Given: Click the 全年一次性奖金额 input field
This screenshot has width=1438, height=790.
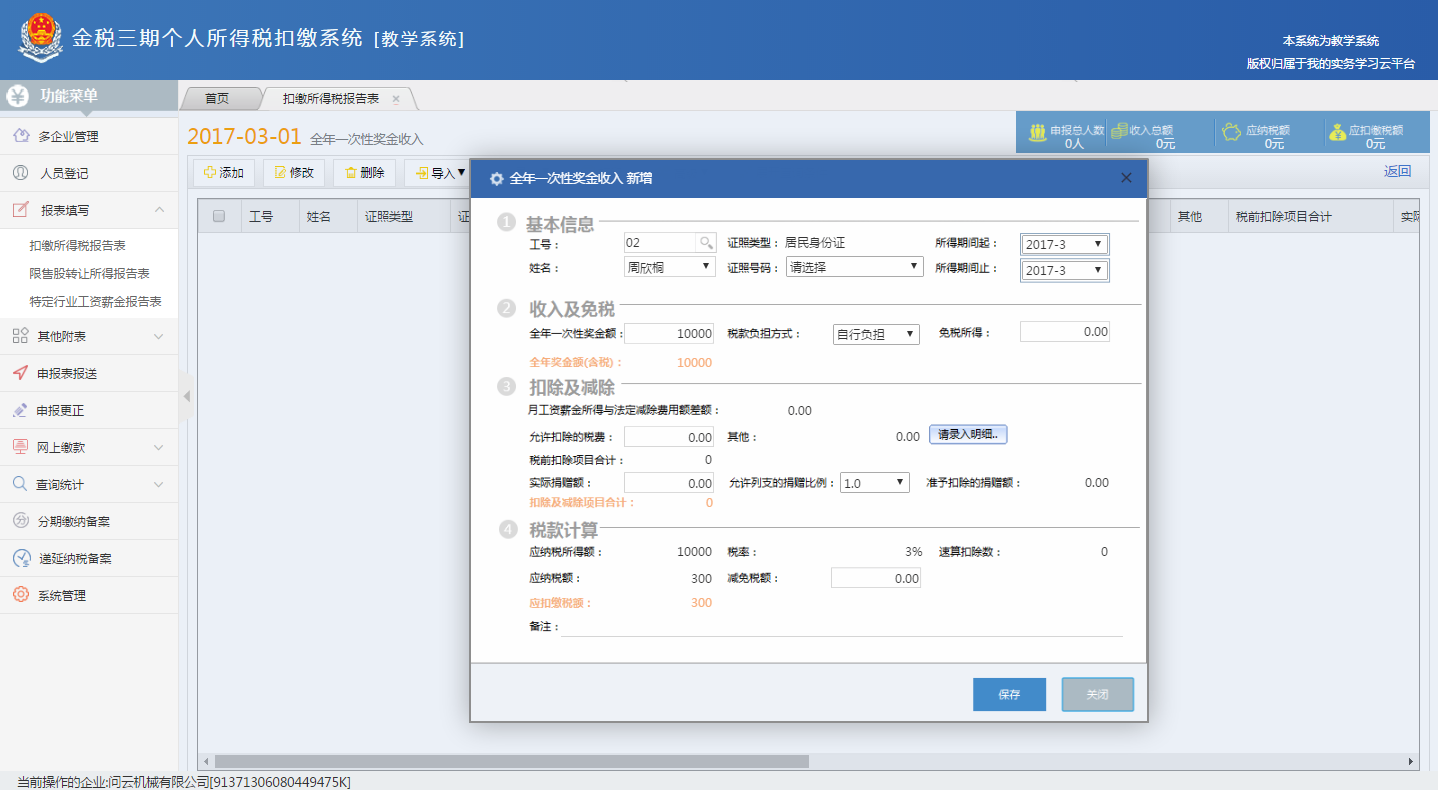Looking at the screenshot, I should pyautogui.click(x=669, y=333).
